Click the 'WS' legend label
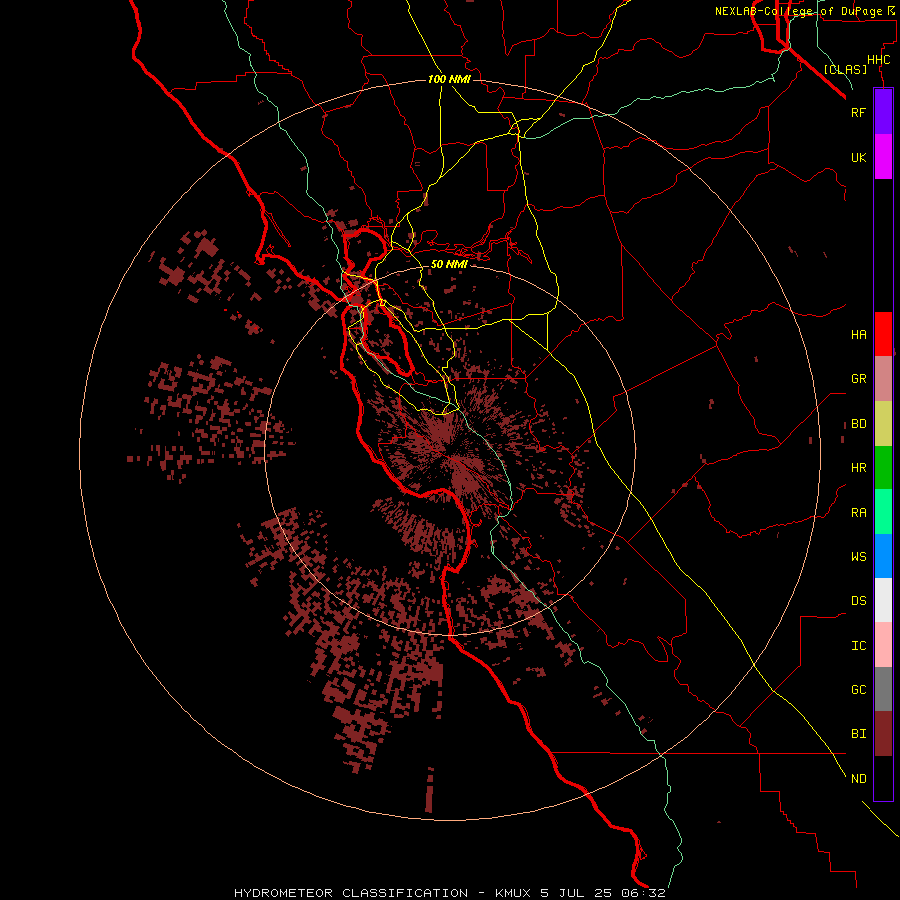Viewport: 900px width, 900px height. coord(858,556)
